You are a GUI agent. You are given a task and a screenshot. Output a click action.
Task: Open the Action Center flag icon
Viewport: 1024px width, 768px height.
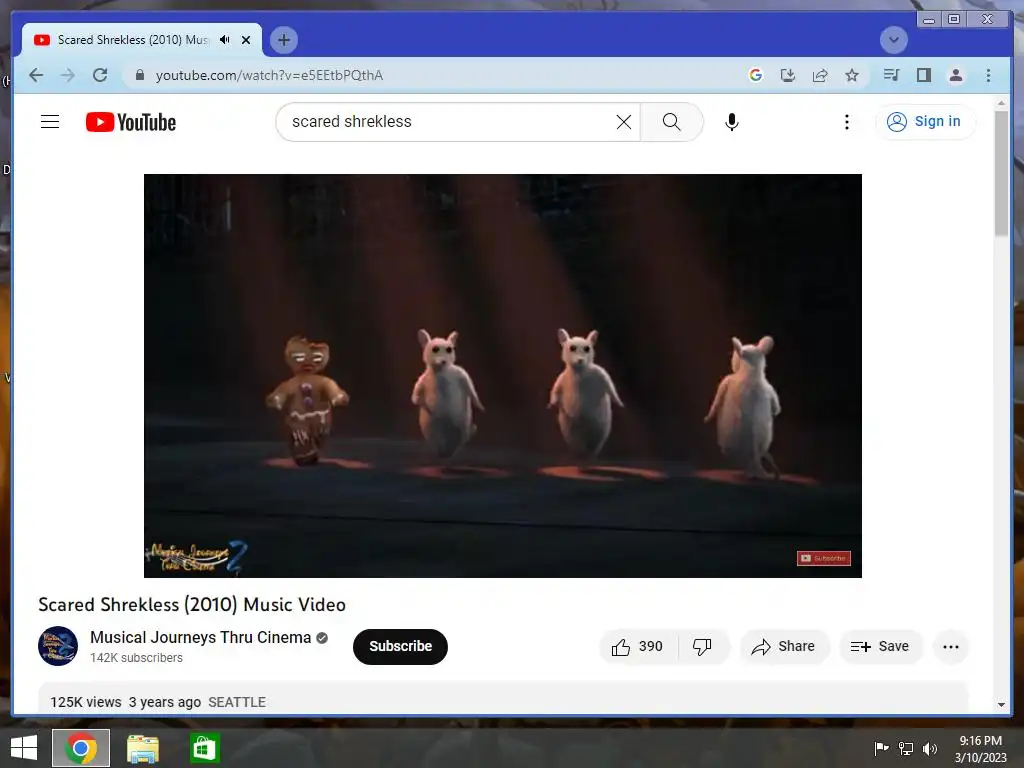click(x=881, y=748)
